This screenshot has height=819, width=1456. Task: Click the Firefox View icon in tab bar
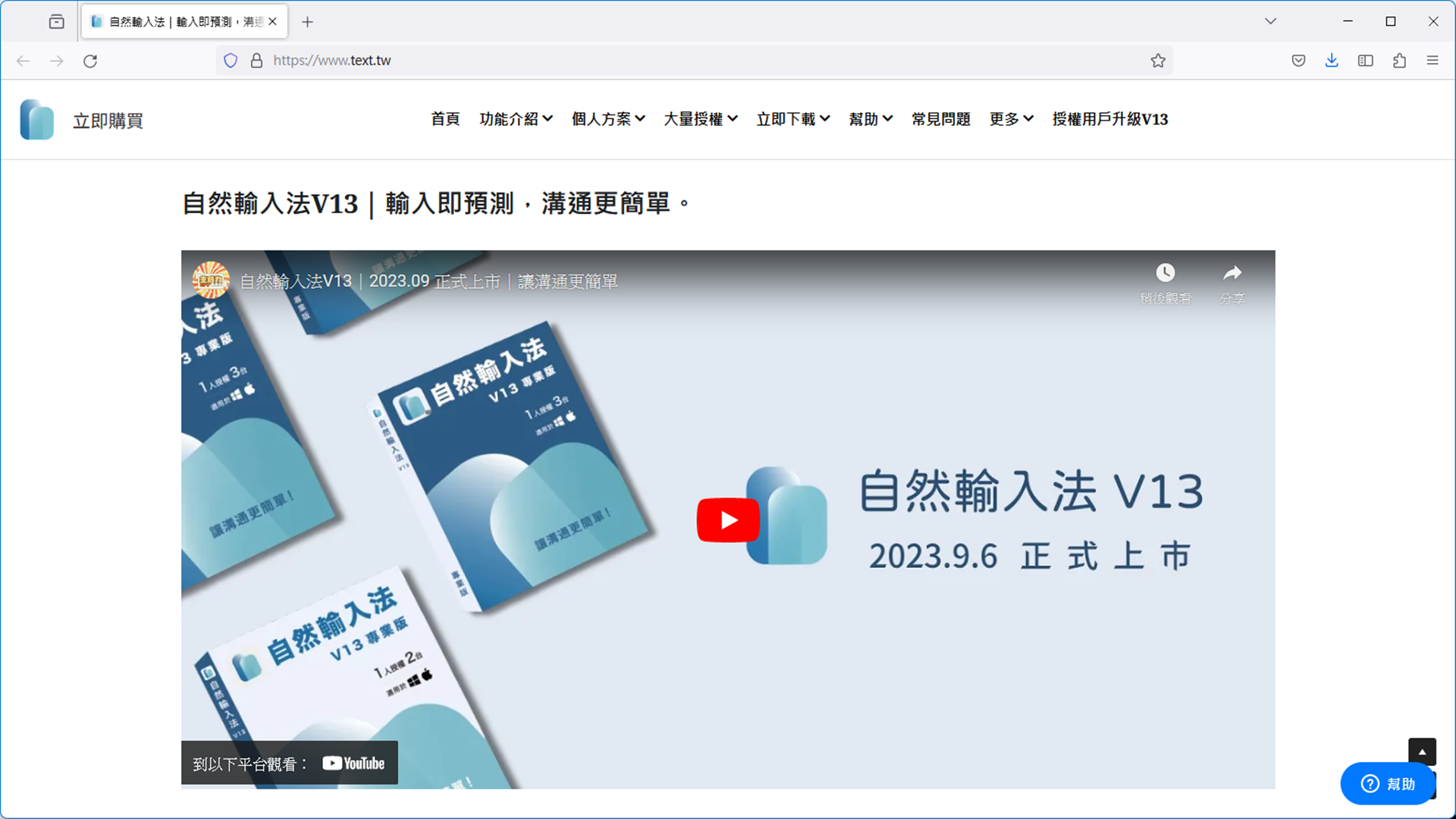coord(56,22)
